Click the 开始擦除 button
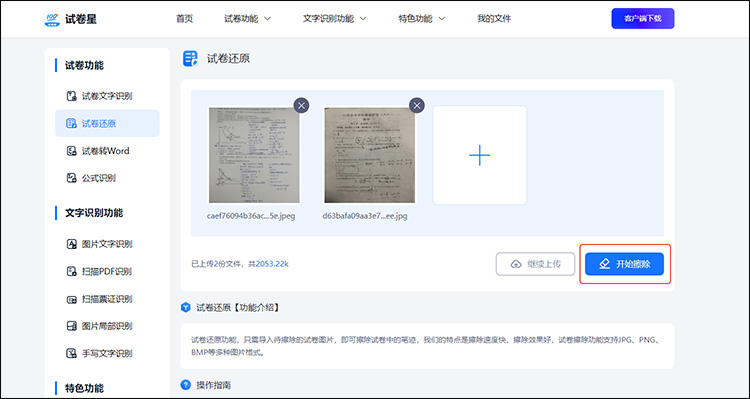 coord(624,264)
